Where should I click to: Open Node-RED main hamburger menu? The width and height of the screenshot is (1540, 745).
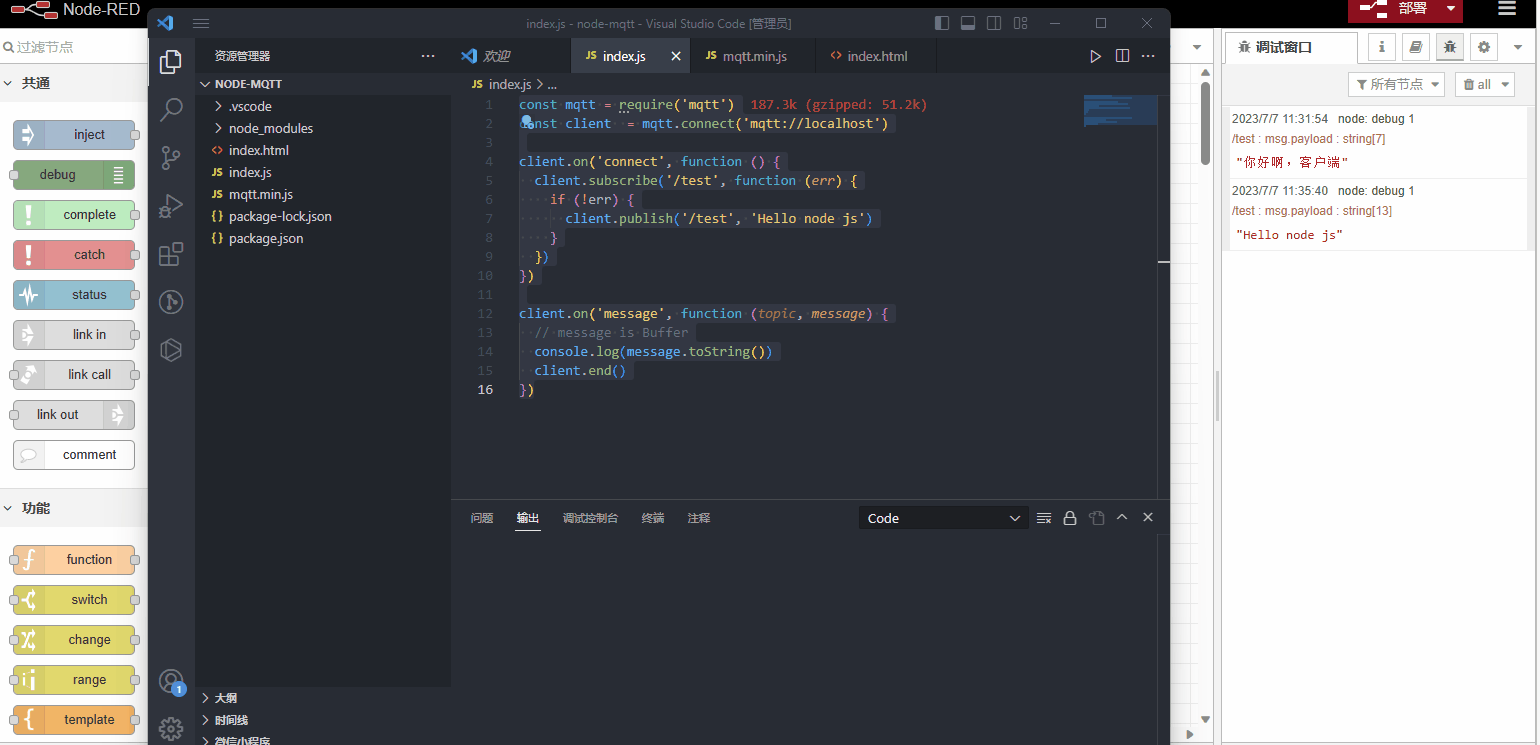tap(1507, 9)
